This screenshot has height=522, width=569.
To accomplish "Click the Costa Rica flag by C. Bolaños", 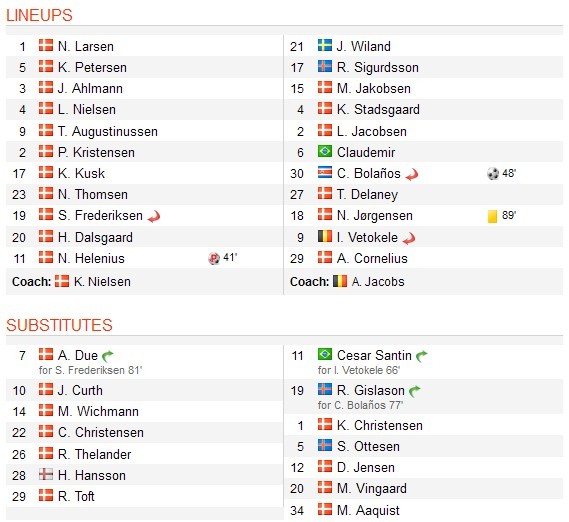I will [x=325, y=172].
